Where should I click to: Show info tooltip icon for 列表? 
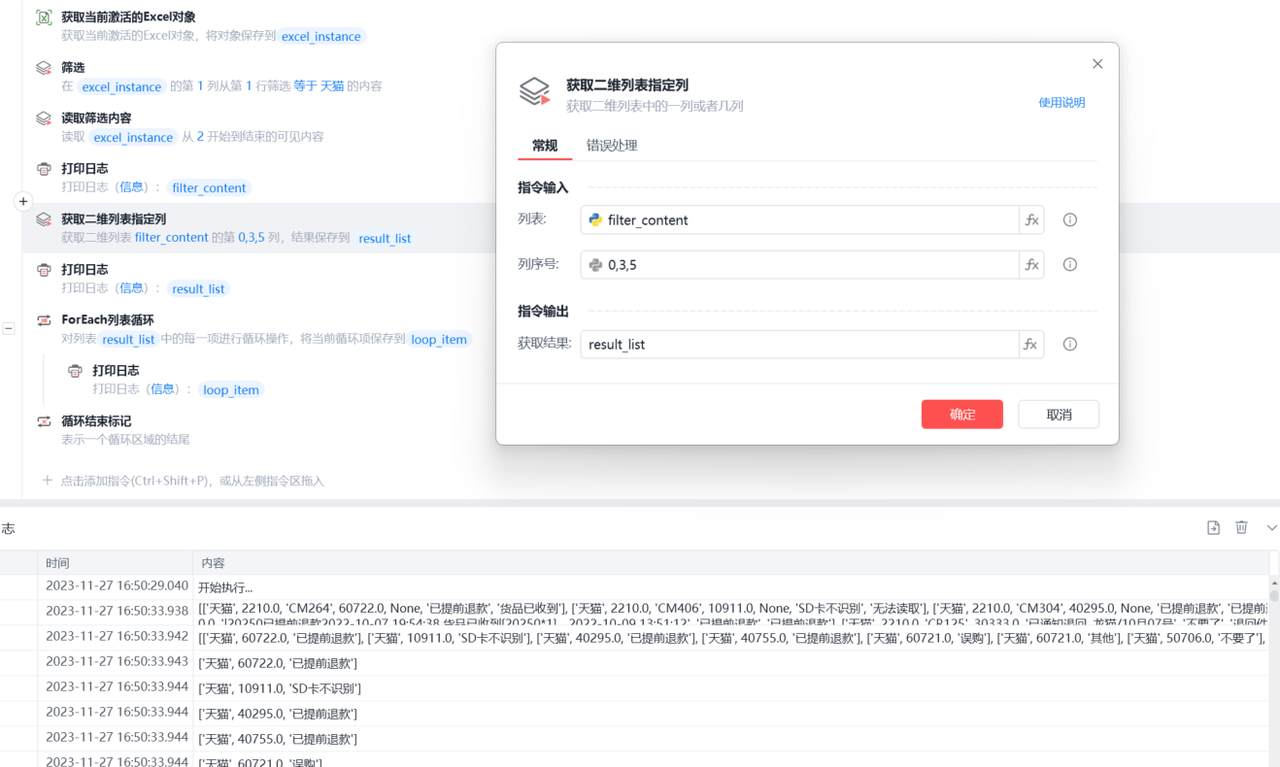1070,220
